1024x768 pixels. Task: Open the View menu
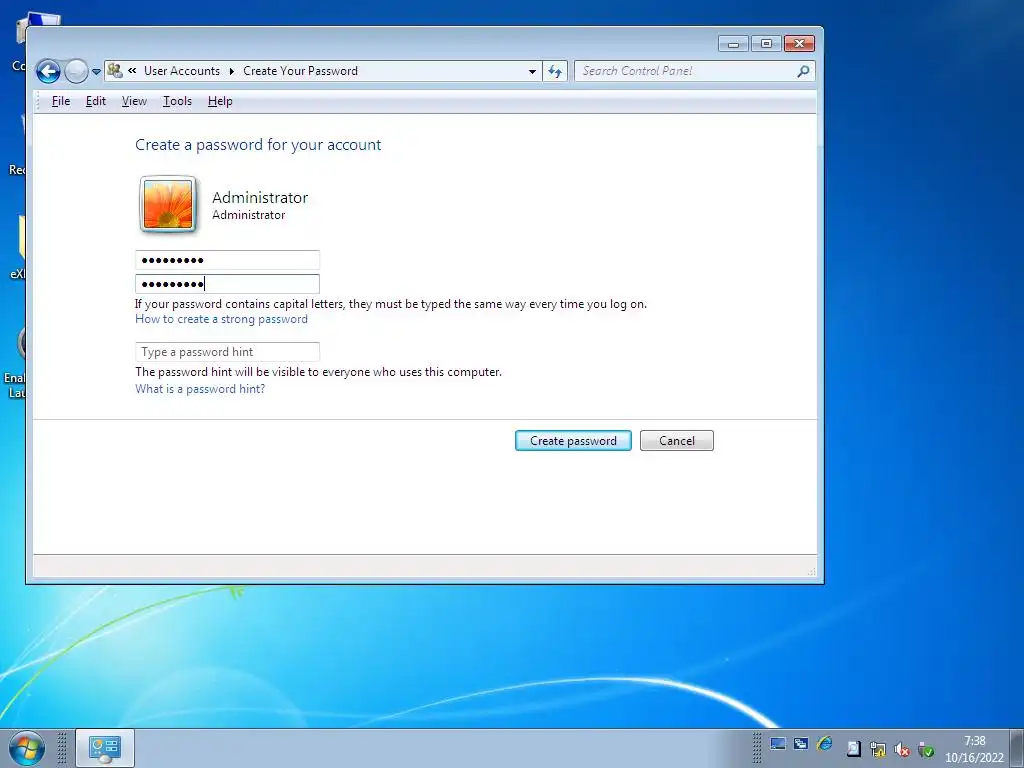pyautogui.click(x=134, y=101)
